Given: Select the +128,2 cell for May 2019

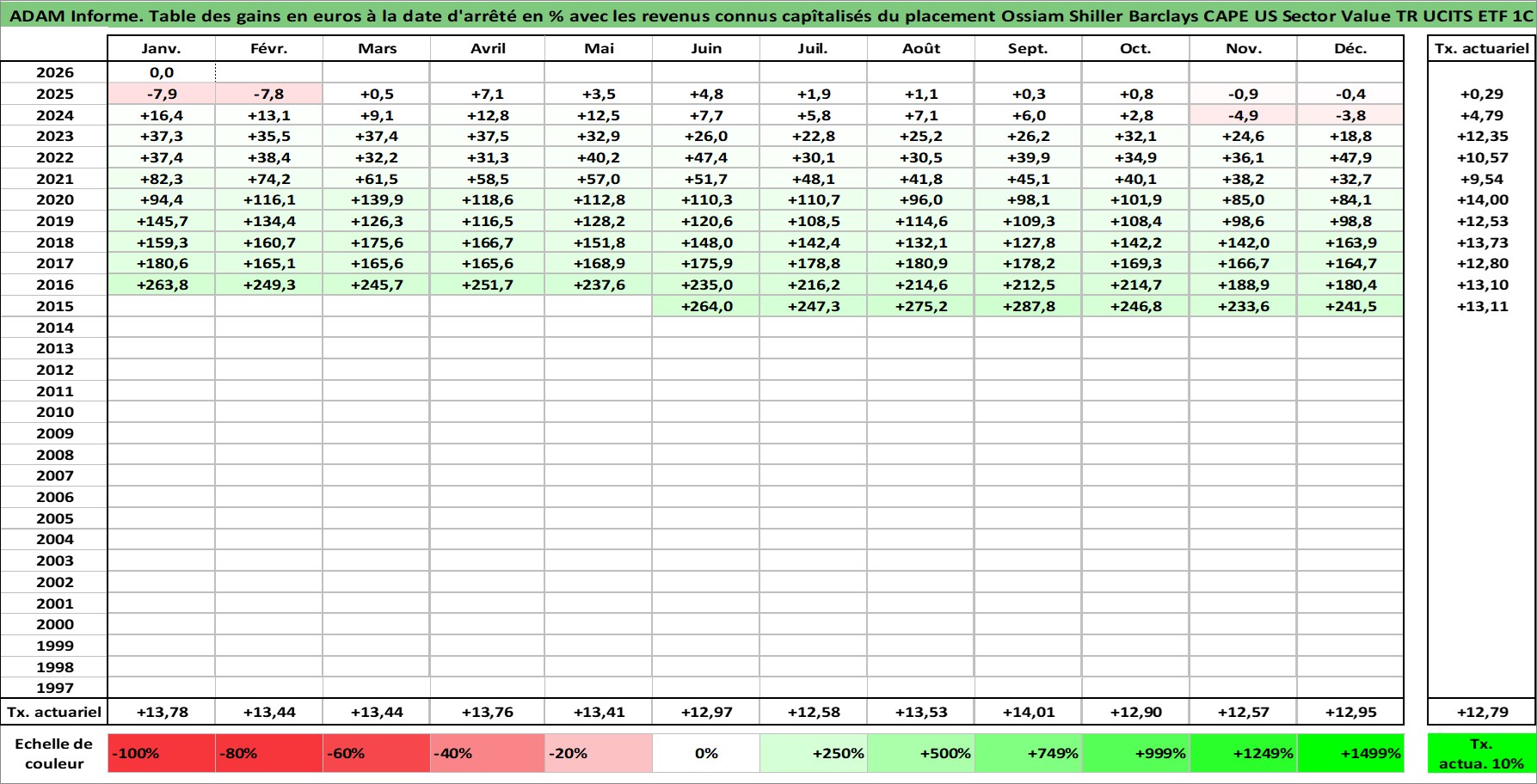Looking at the screenshot, I should tap(599, 221).
